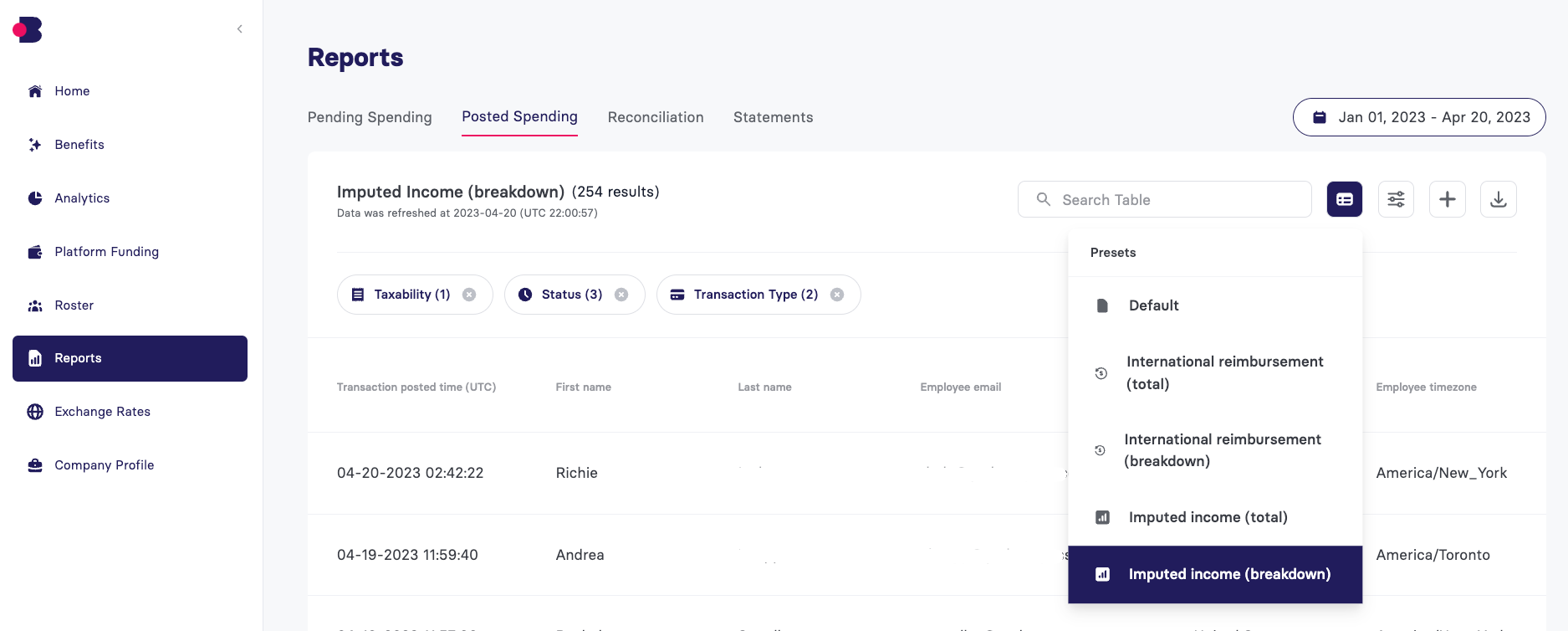1568x631 pixels.
Task: Click the Analytics pie chart icon
Action: (x=35, y=198)
